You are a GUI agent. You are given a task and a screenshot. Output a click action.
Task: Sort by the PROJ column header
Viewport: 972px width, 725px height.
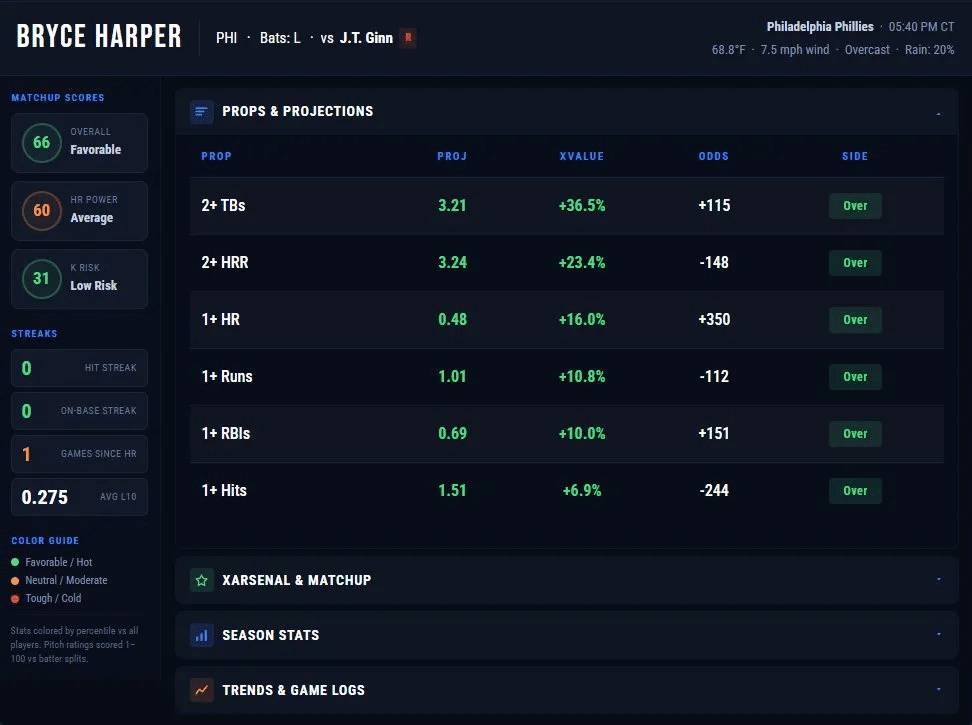coord(452,156)
